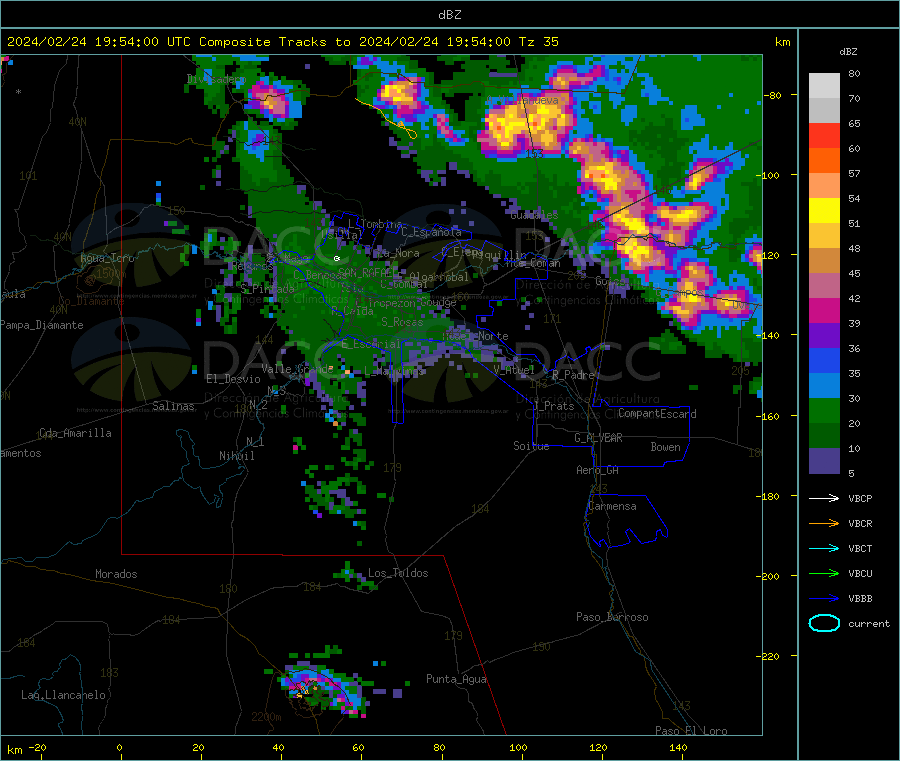Click the SAN_RAFAEL city label
Image resolution: width=900 pixels, height=761 pixels.
[x=368, y=272]
